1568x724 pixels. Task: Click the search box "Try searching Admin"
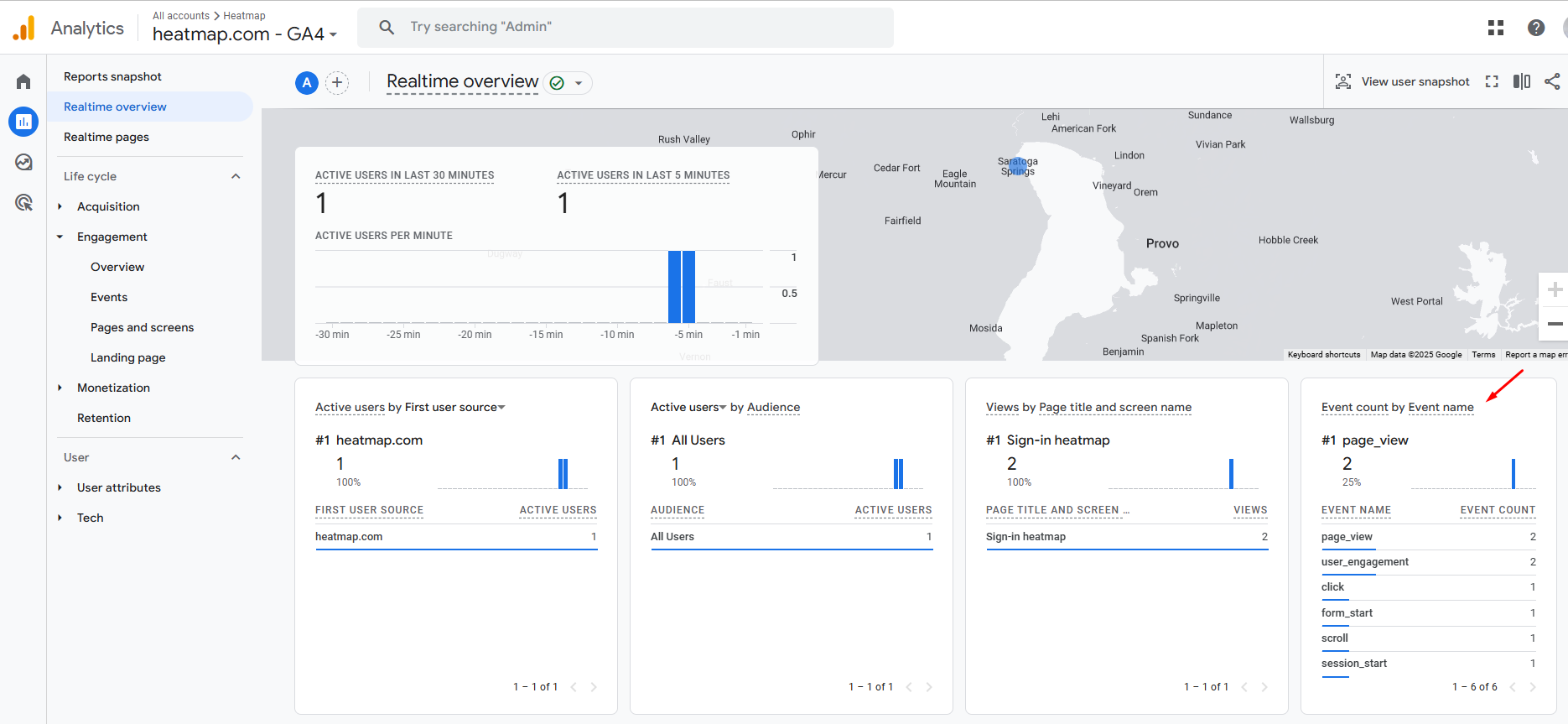pos(626,27)
